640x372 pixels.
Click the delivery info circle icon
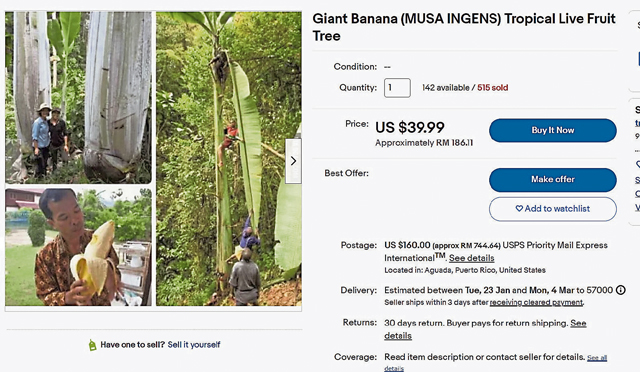click(x=620, y=290)
